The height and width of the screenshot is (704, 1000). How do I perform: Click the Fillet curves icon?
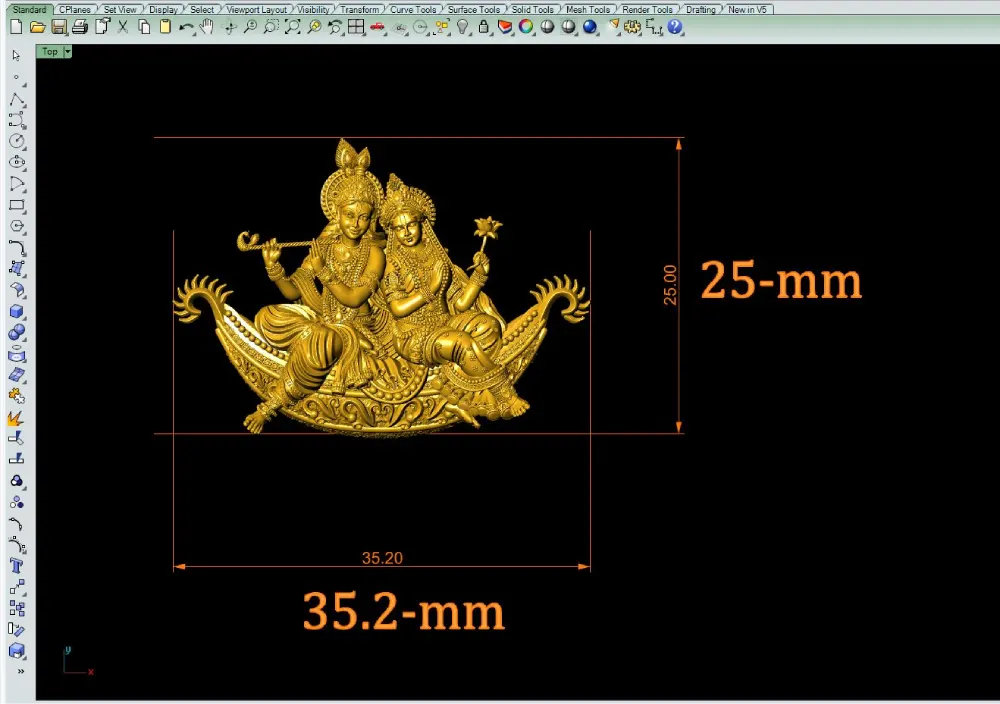[x=17, y=247]
